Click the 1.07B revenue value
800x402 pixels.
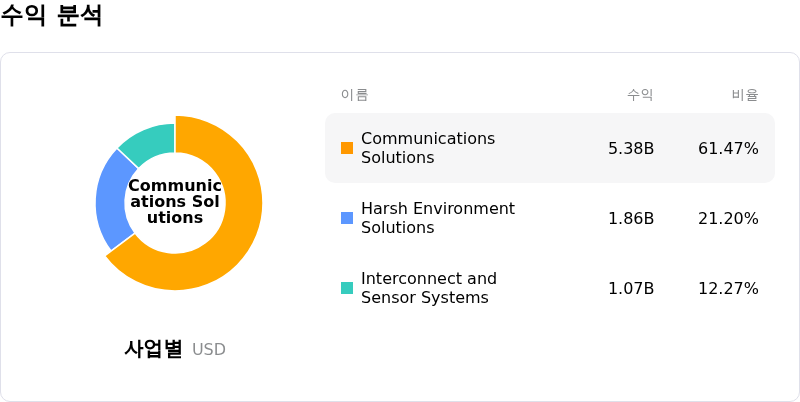(631, 289)
